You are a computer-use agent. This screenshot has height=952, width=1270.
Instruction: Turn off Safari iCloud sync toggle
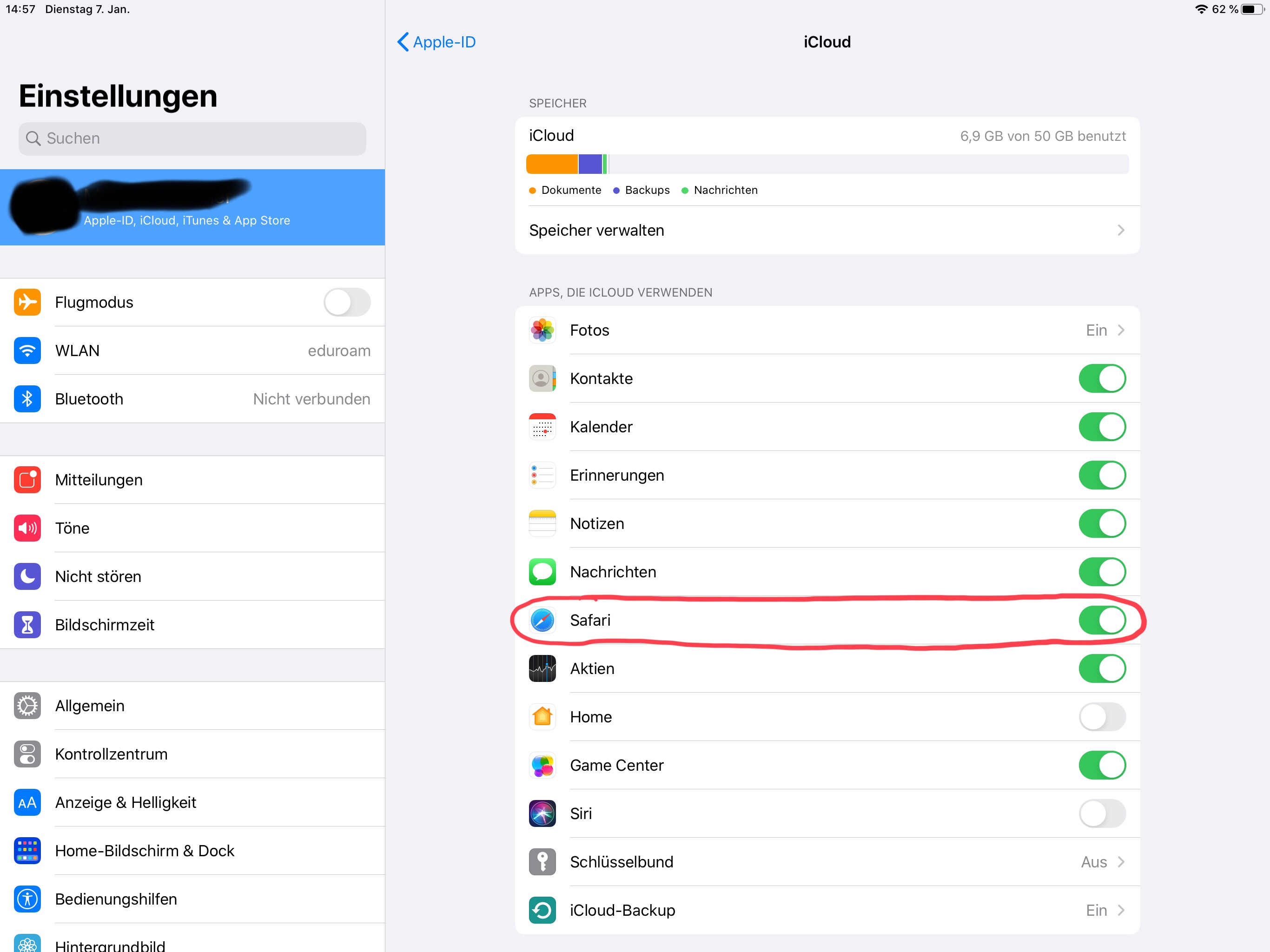pyautogui.click(x=1102, y=620)
